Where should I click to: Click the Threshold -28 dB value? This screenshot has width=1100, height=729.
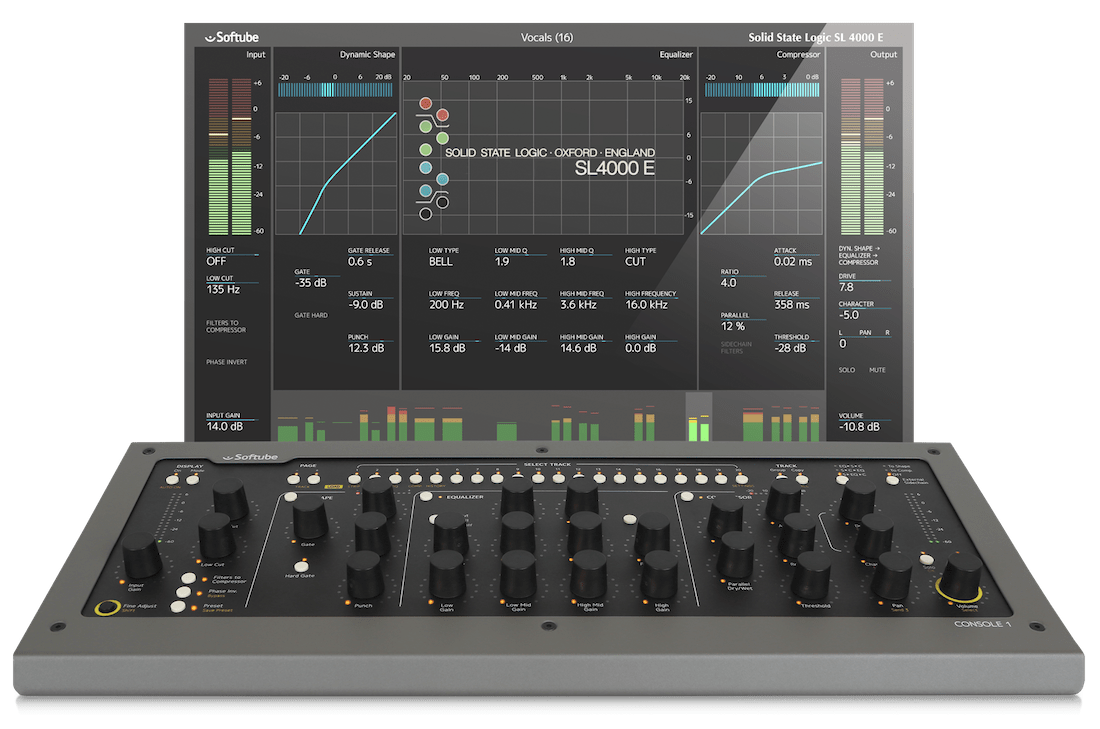pos(790,348)
